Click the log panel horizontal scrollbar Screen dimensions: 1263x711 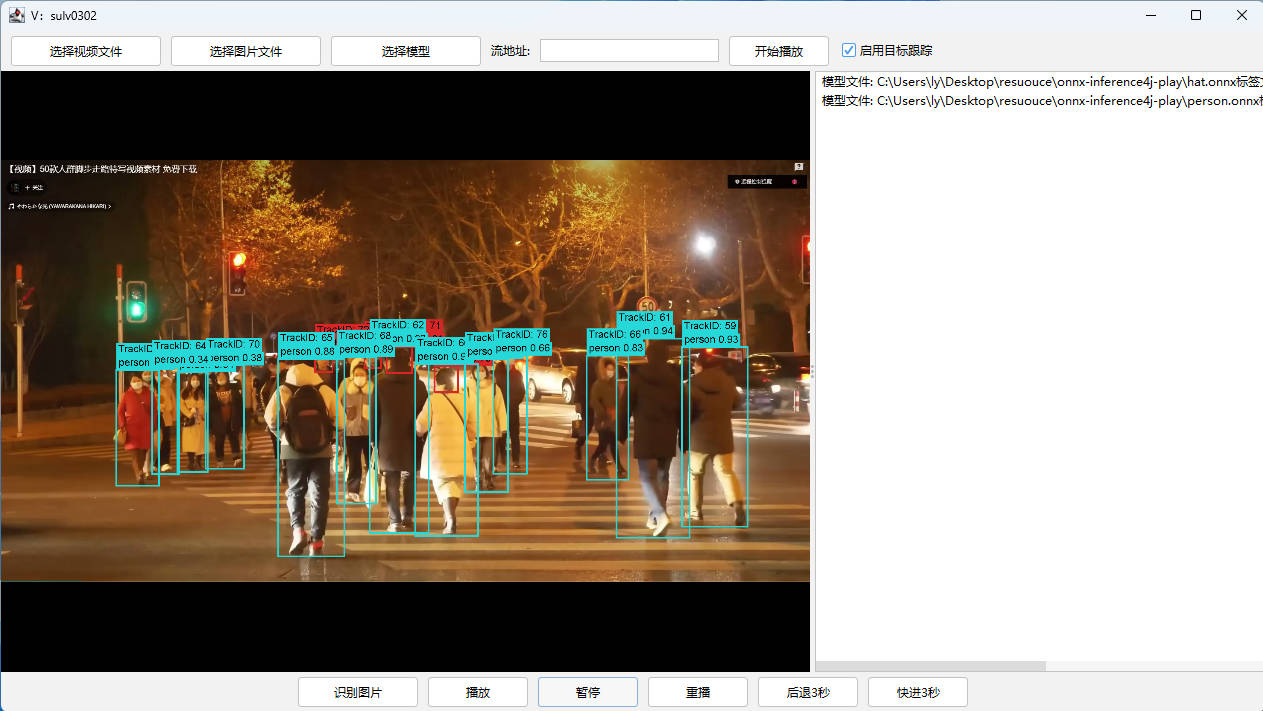tap(930, 666)
